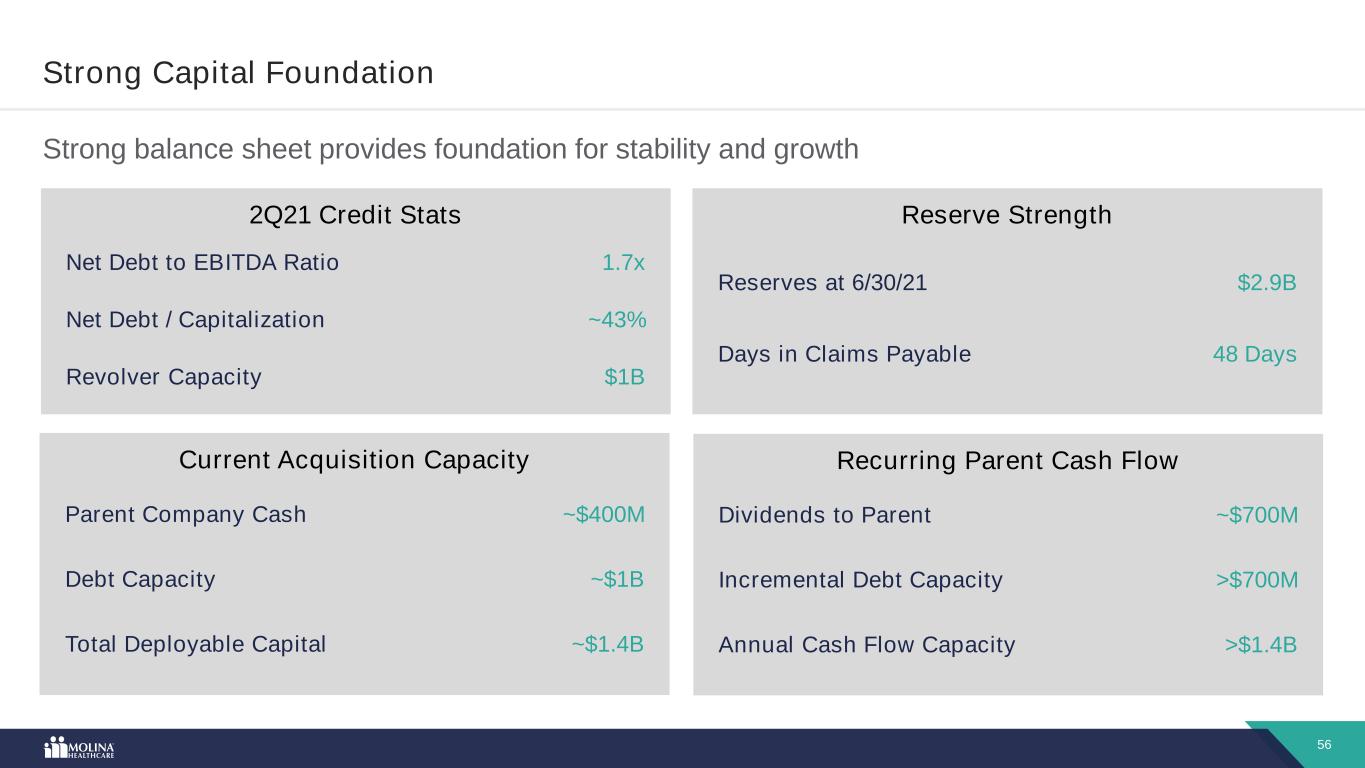Click the Revolver Capacity label
1365x768 pixels.
click(x=164, y=377)
